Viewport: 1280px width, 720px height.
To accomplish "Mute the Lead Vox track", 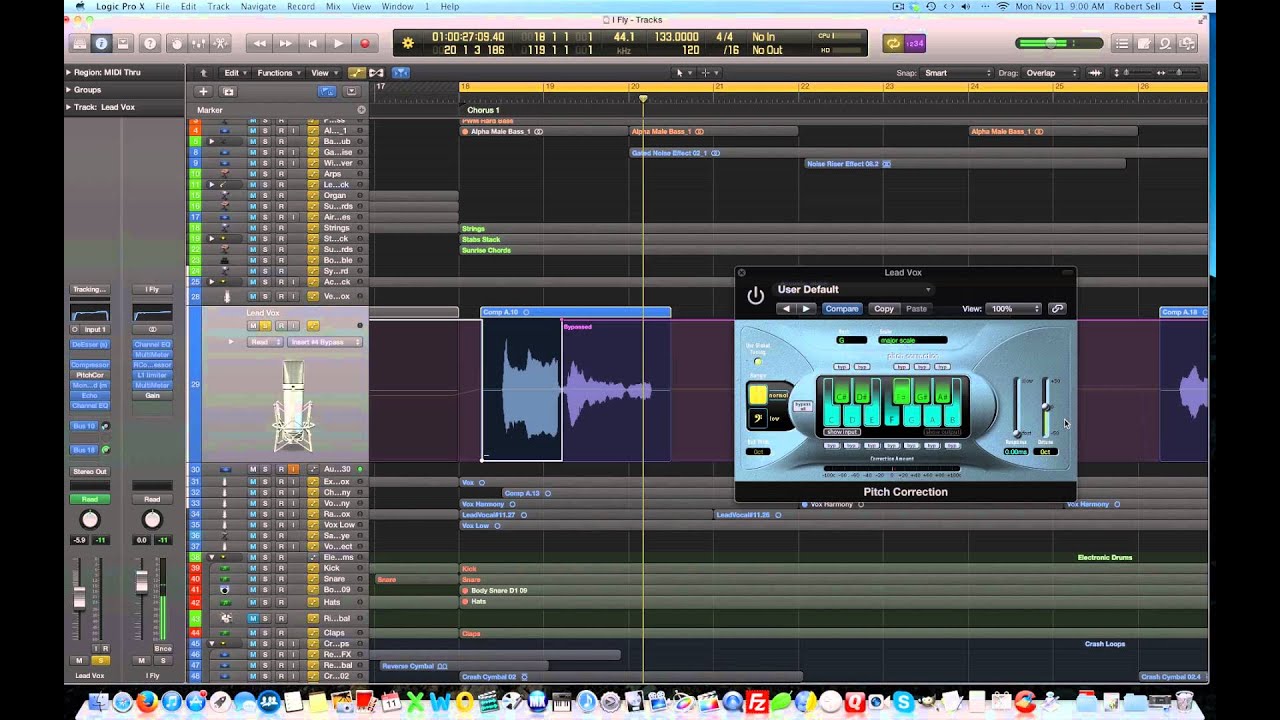I will coord(253,325).
